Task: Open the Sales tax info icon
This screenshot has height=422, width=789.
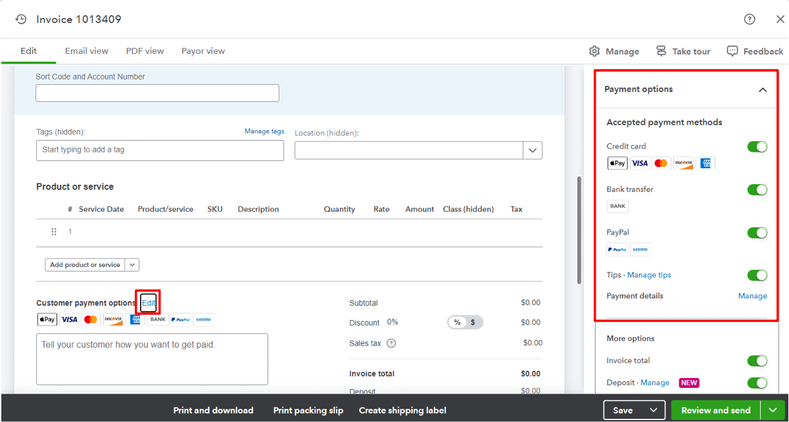Action: click(391, 343)
